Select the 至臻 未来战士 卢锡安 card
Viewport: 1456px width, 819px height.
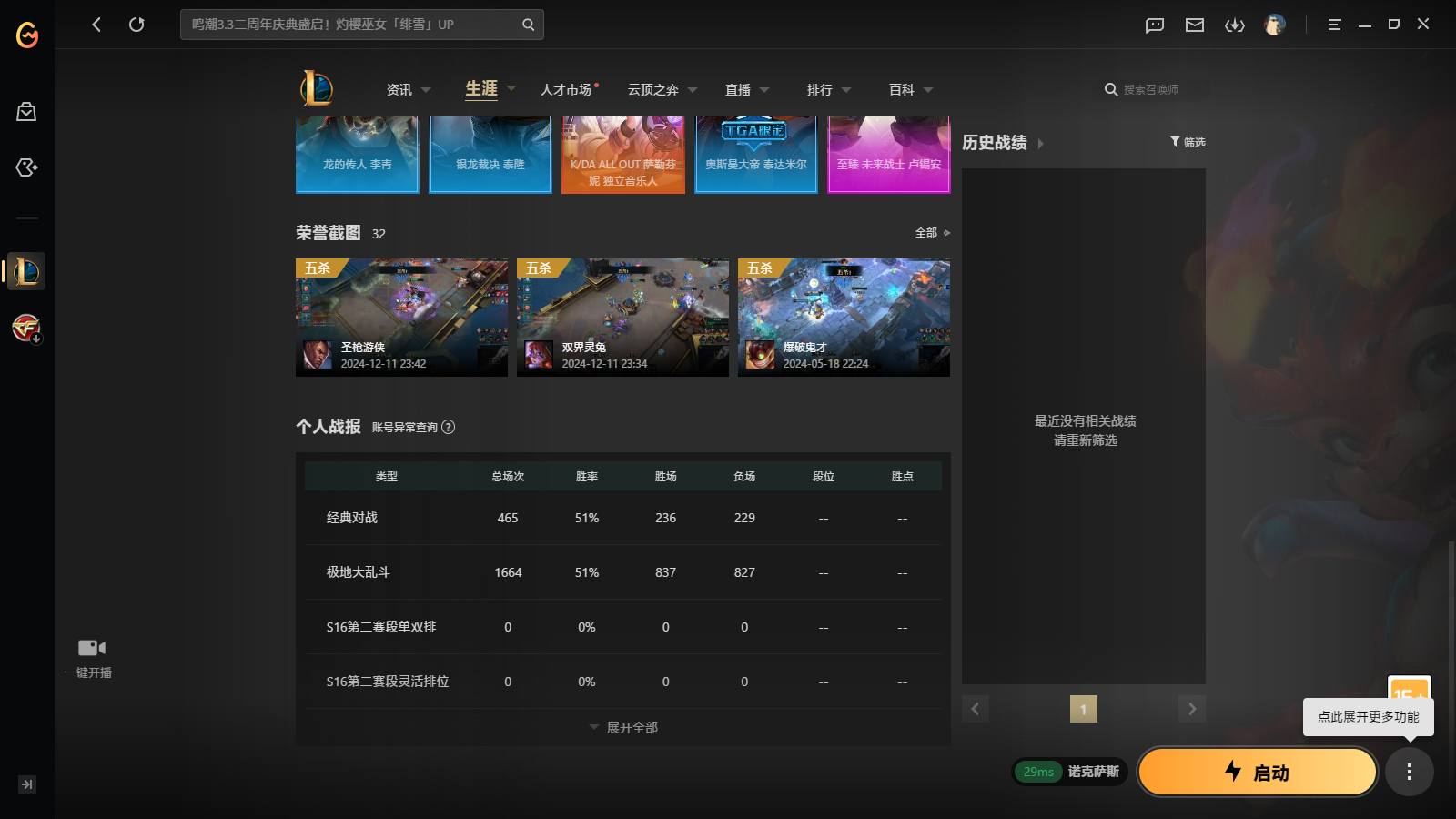click(889, 155)
